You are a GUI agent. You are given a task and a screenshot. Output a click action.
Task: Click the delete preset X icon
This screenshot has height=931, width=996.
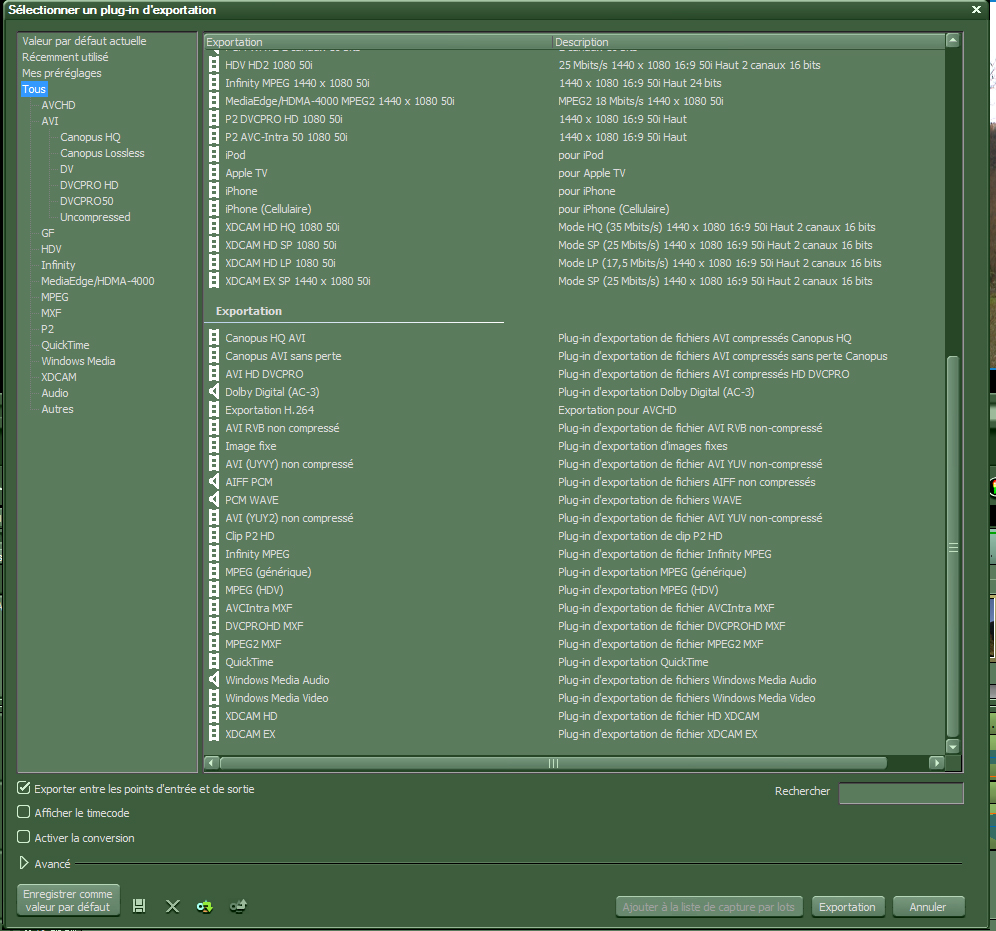click(x=172, y=906)
